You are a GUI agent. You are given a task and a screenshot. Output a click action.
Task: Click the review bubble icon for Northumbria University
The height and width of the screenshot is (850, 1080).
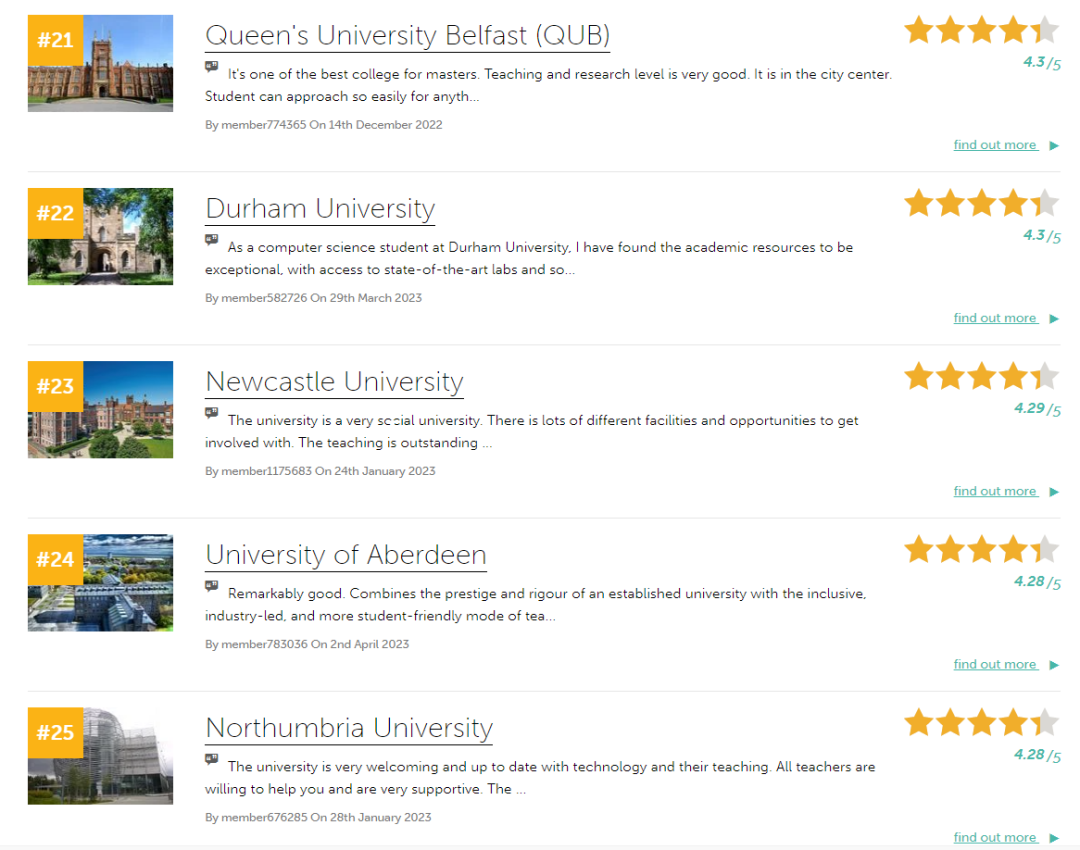(211, 761)
